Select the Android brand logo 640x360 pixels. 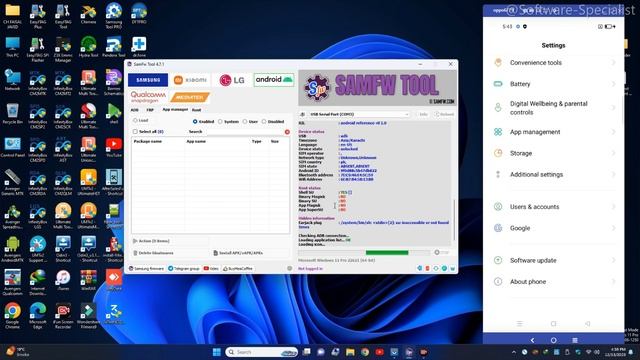click(274, 80)
